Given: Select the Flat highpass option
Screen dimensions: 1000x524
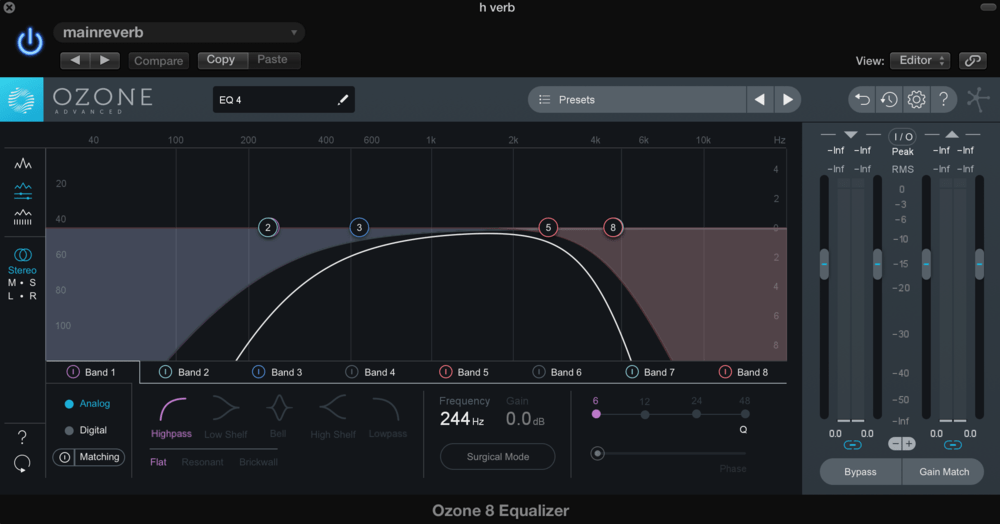Looking at the screenshot, I should 158,462.
